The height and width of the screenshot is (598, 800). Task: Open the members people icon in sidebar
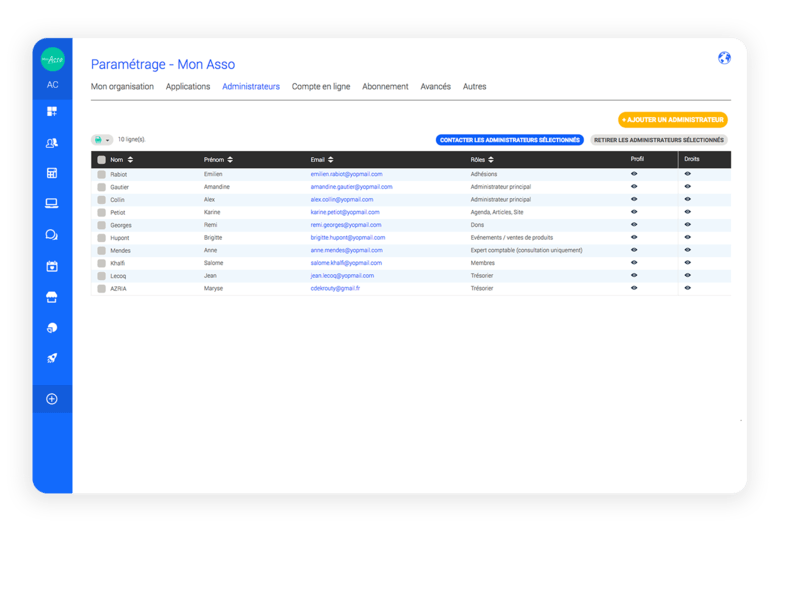52,143
